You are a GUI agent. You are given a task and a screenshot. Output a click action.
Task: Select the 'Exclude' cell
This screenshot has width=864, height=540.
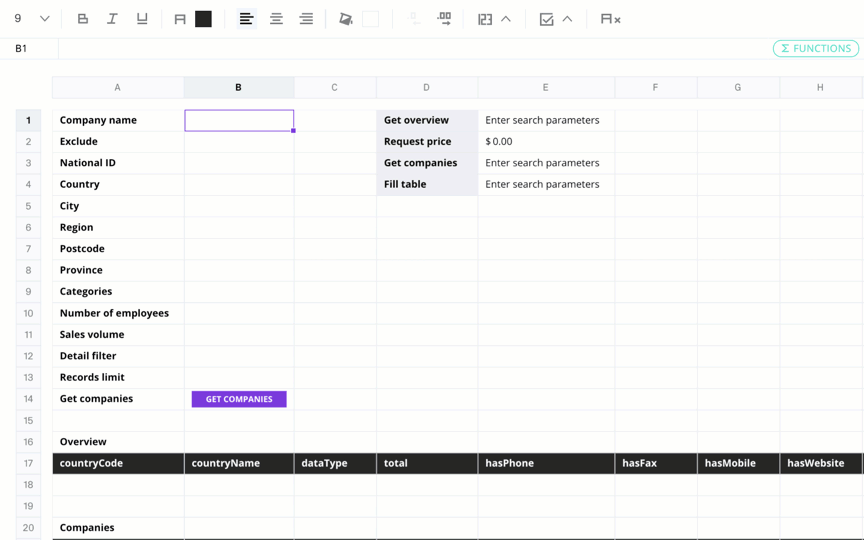(118, 142)
